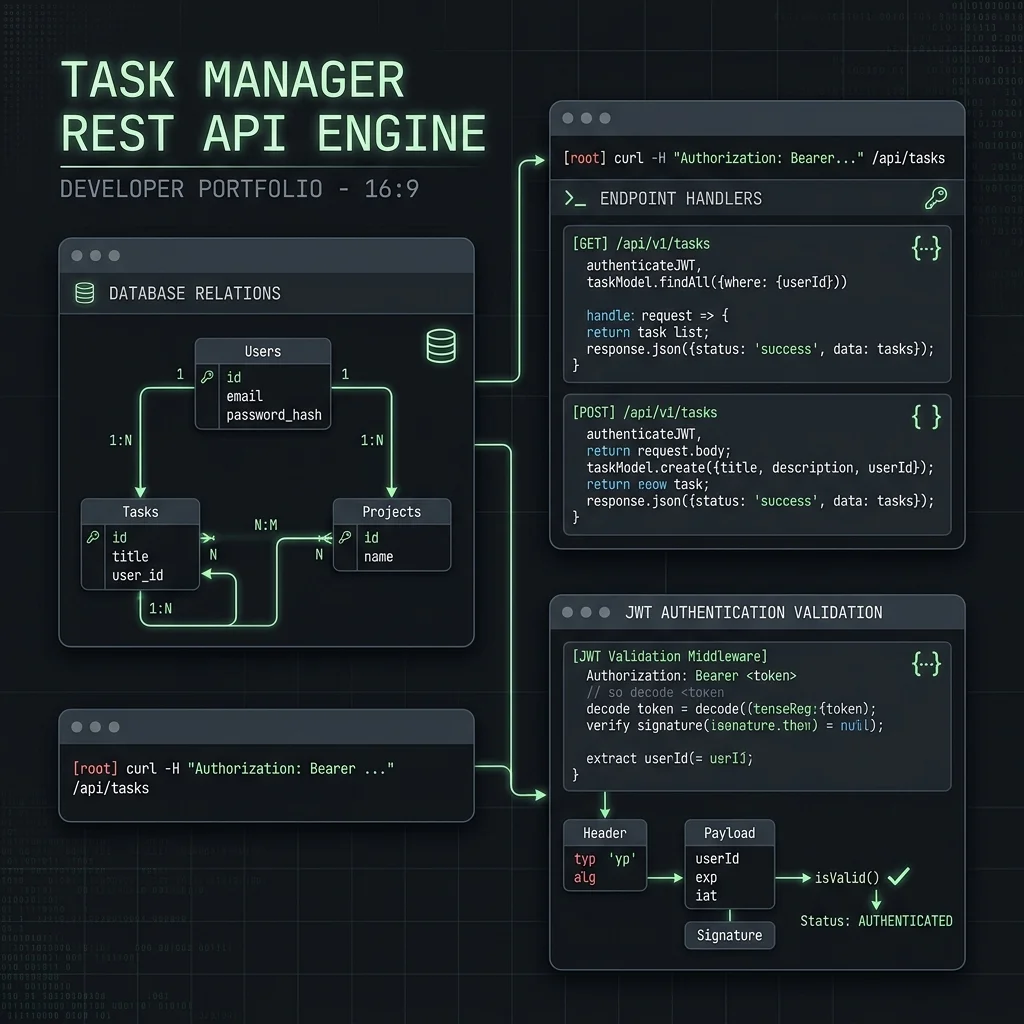Click the Authorization: Bearer <token> line
Image resolution: width=1024 pixels, height=1024 pixels.
691,675
